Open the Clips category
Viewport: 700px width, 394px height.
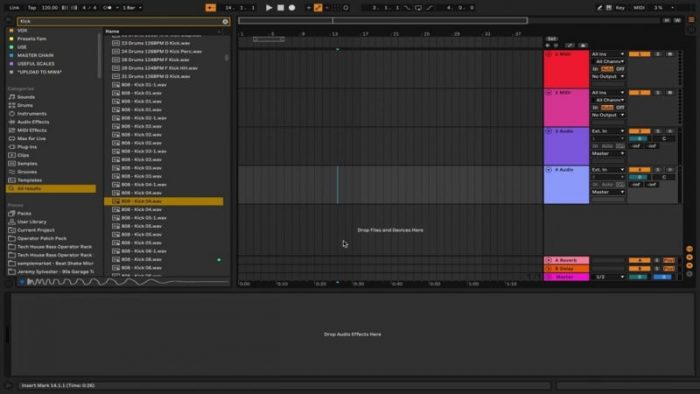point(23,155)
